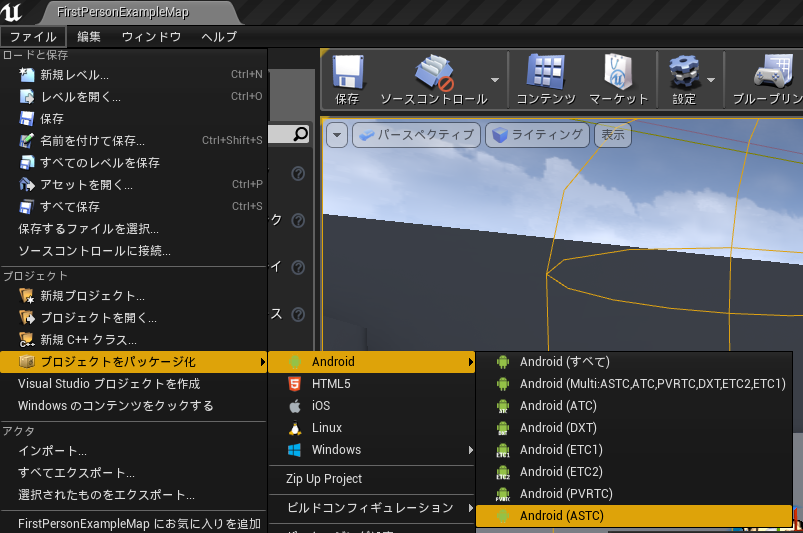Click 新規プロジェクト... entry

(134, 296)
